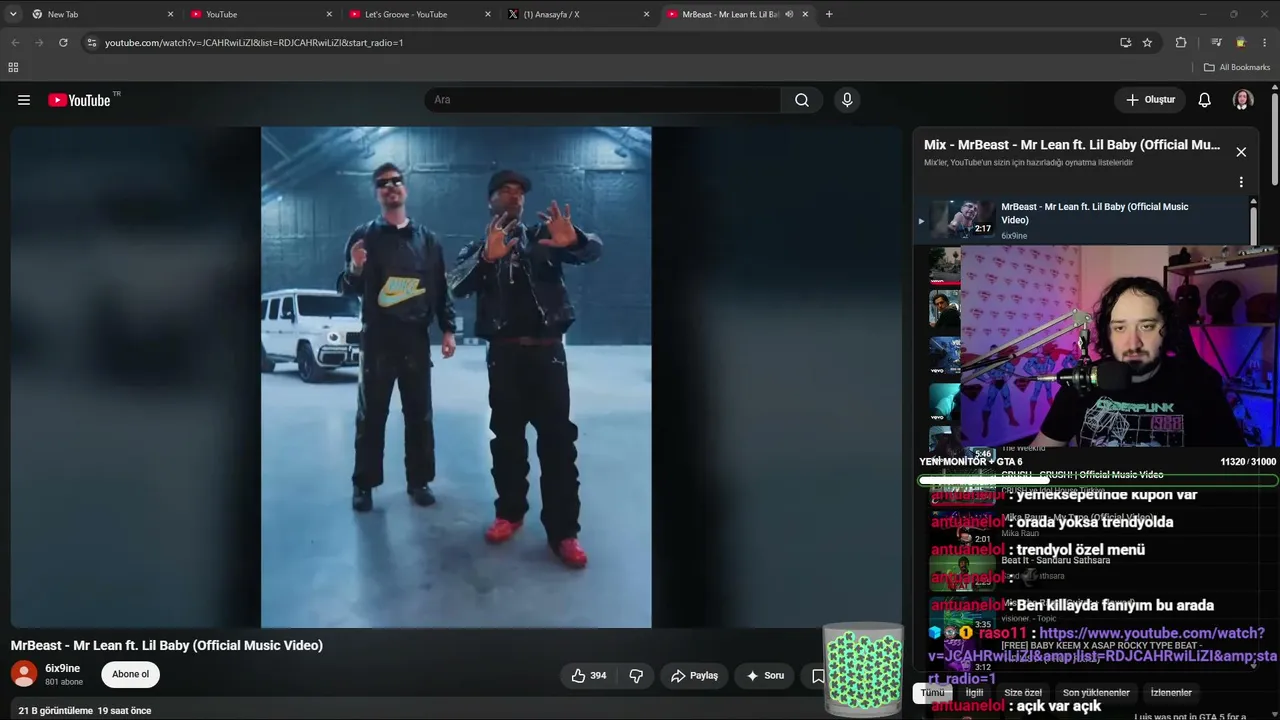This screenshot has height=720, width=1280.
Task: Mute the MrBeast tab audio icon
Action: 789,14
